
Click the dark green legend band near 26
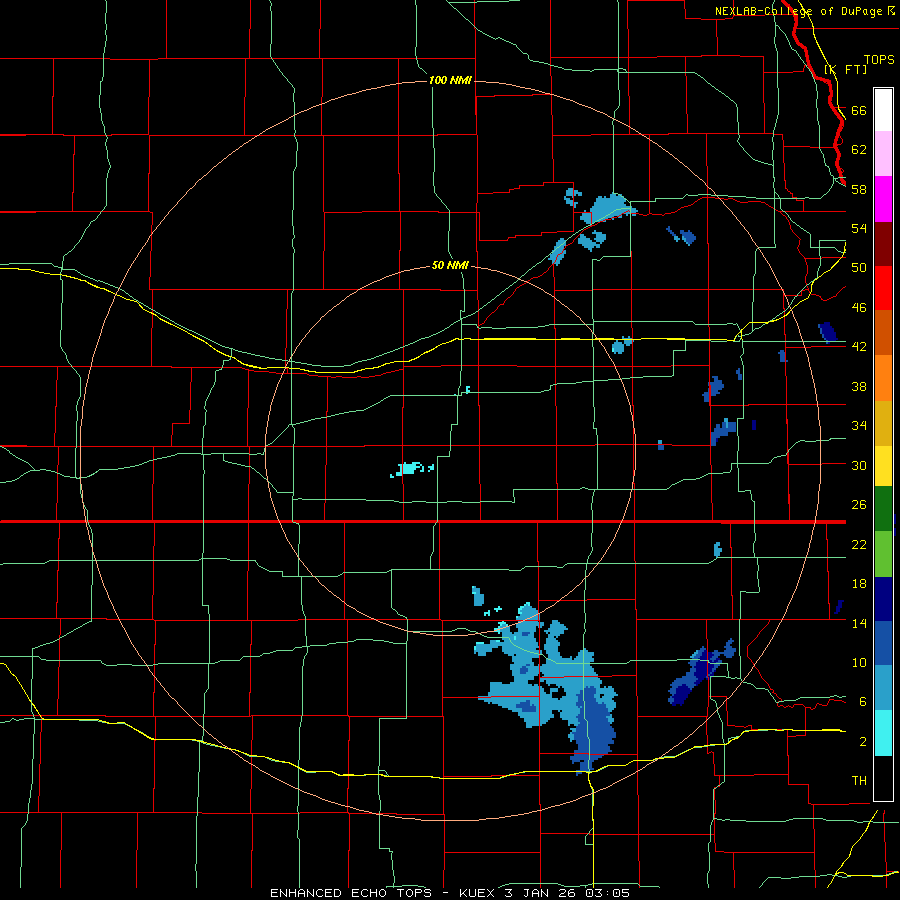pyautogui.click(x=883, y=509)
